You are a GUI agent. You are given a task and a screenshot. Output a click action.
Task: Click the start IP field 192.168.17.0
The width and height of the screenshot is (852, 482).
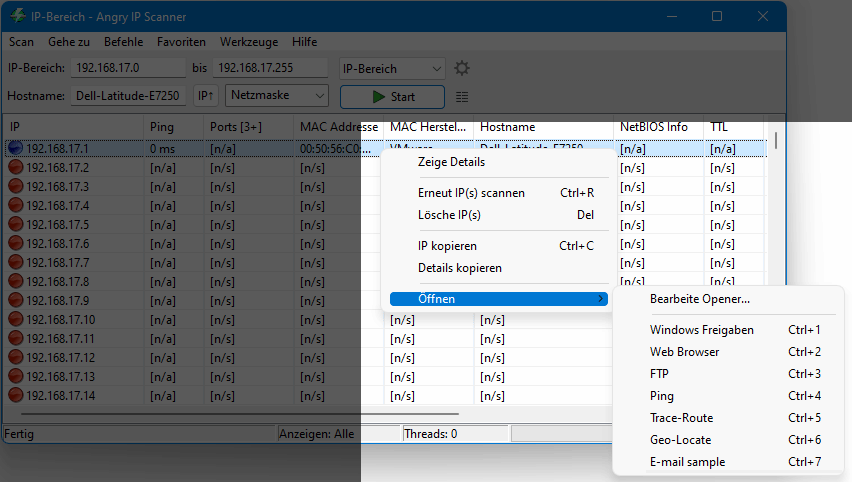pos(128,68)
